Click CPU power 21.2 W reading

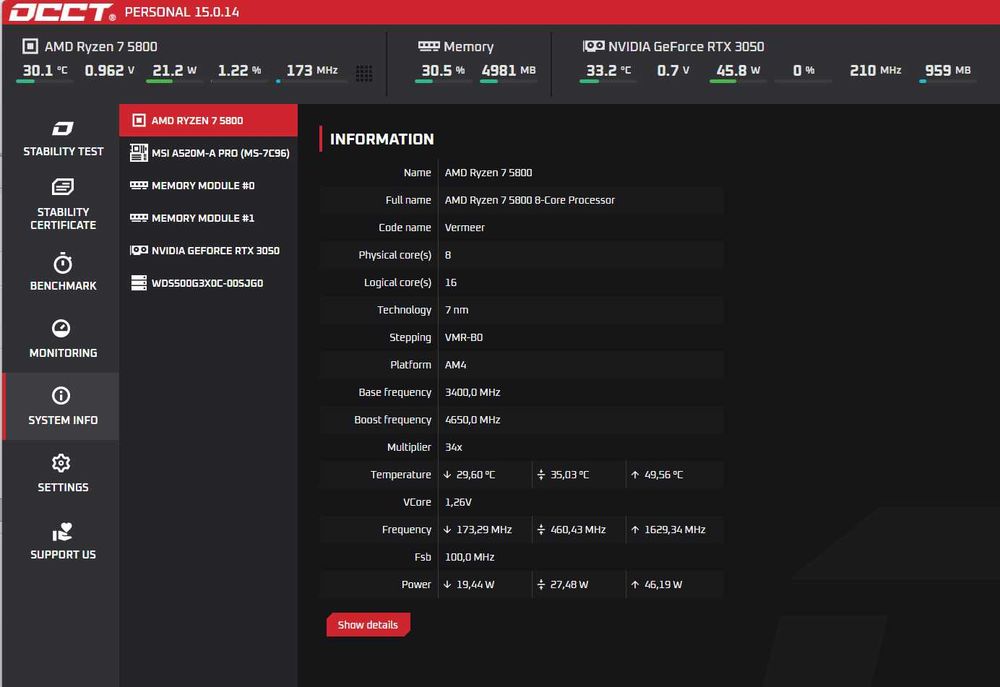tap(174, 70)
